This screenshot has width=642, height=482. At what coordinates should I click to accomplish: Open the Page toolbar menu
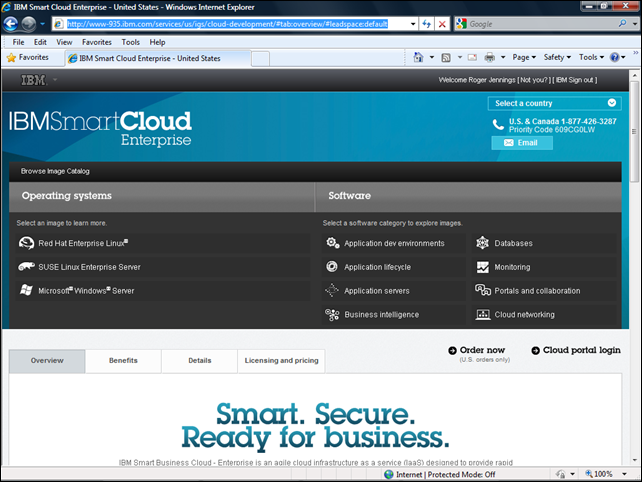point(524,57)
